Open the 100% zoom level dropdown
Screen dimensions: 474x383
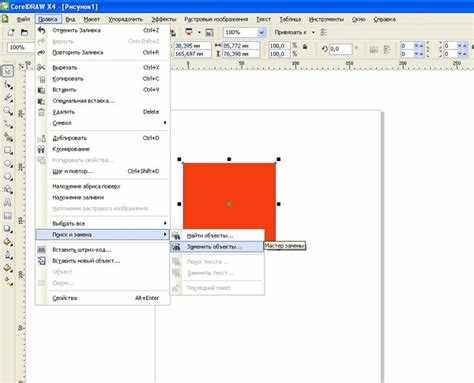[261, 32]
